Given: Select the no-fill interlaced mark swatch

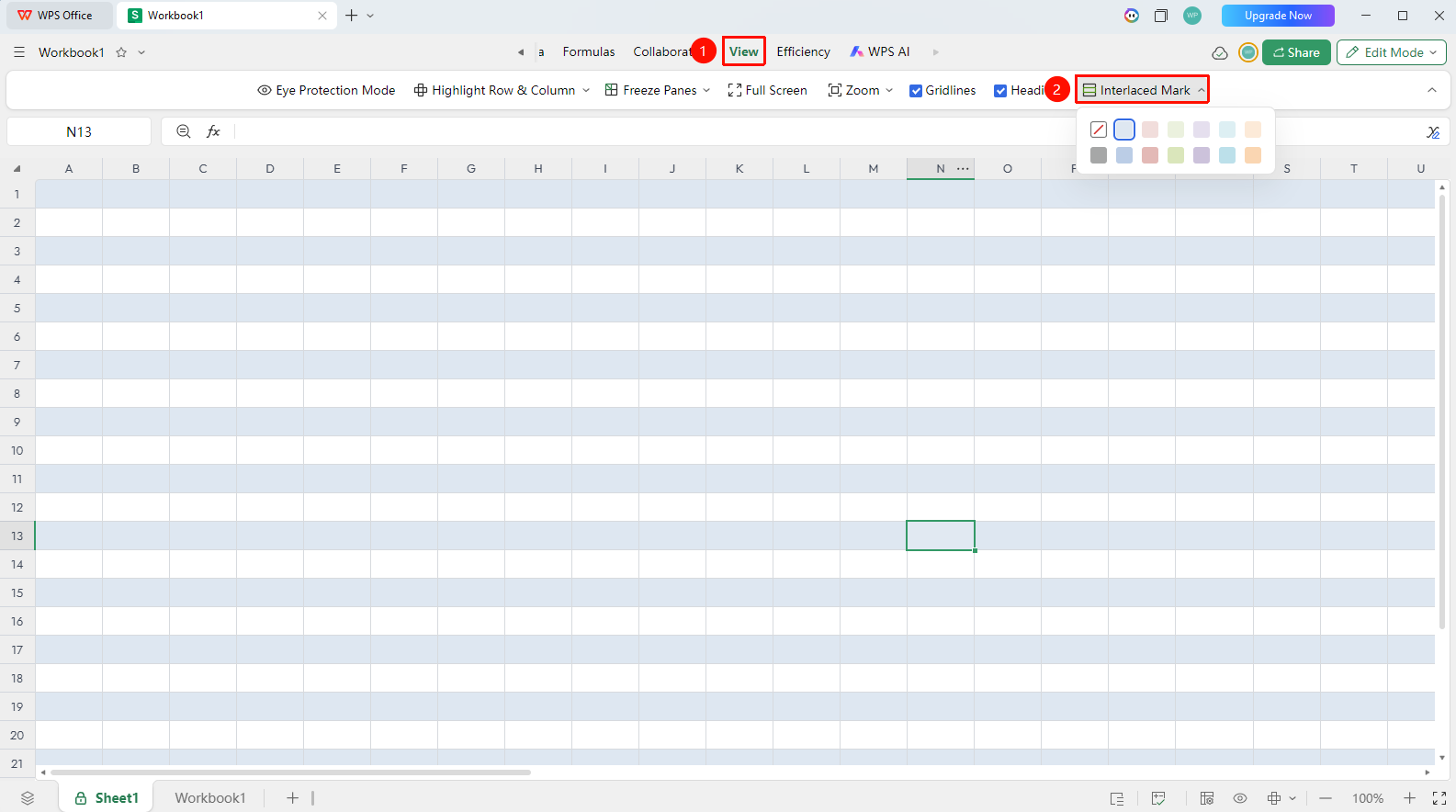Looking at the screenshot, I should coord(1099,130).
